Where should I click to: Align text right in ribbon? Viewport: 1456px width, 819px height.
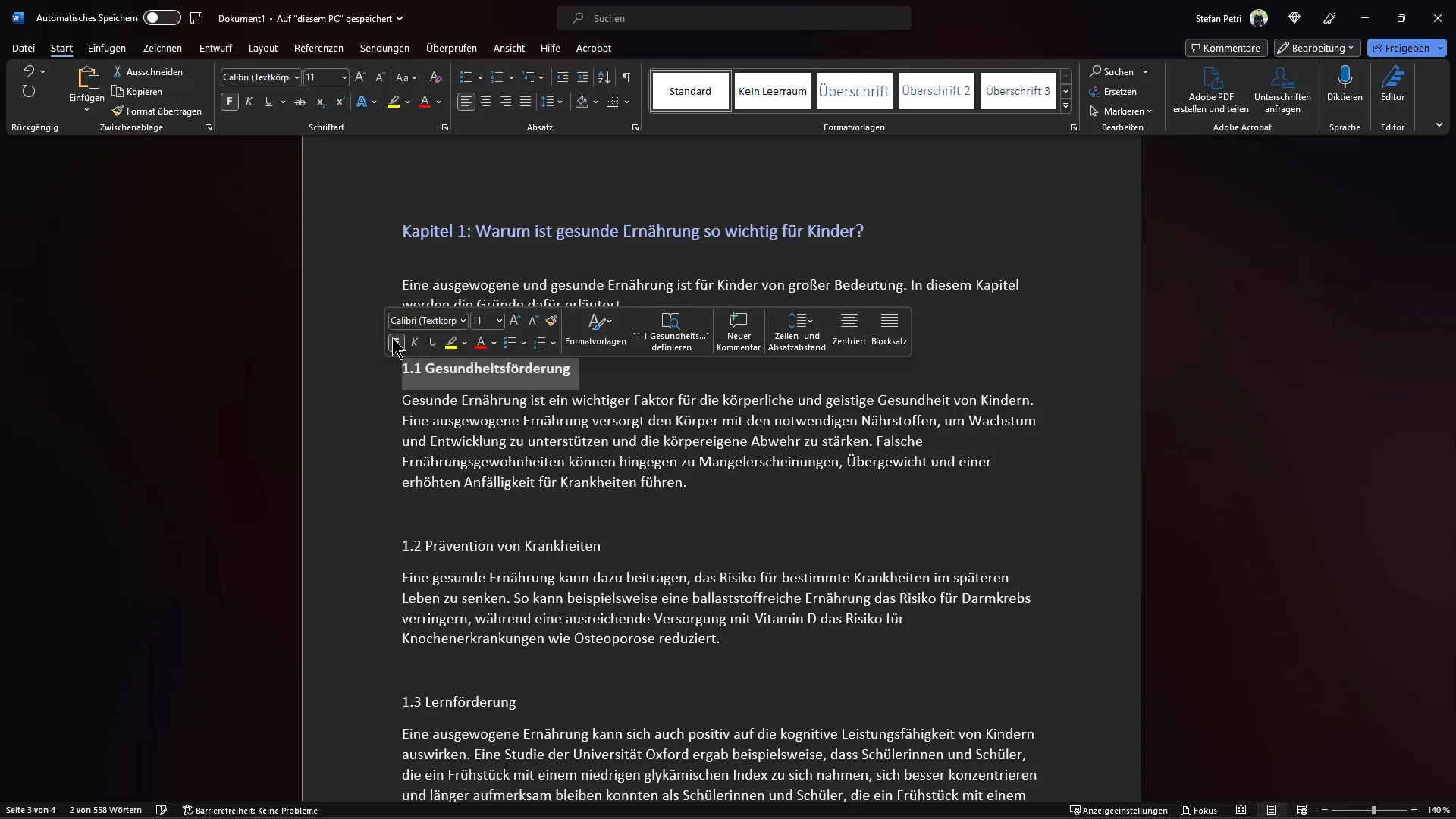(506, 102)
